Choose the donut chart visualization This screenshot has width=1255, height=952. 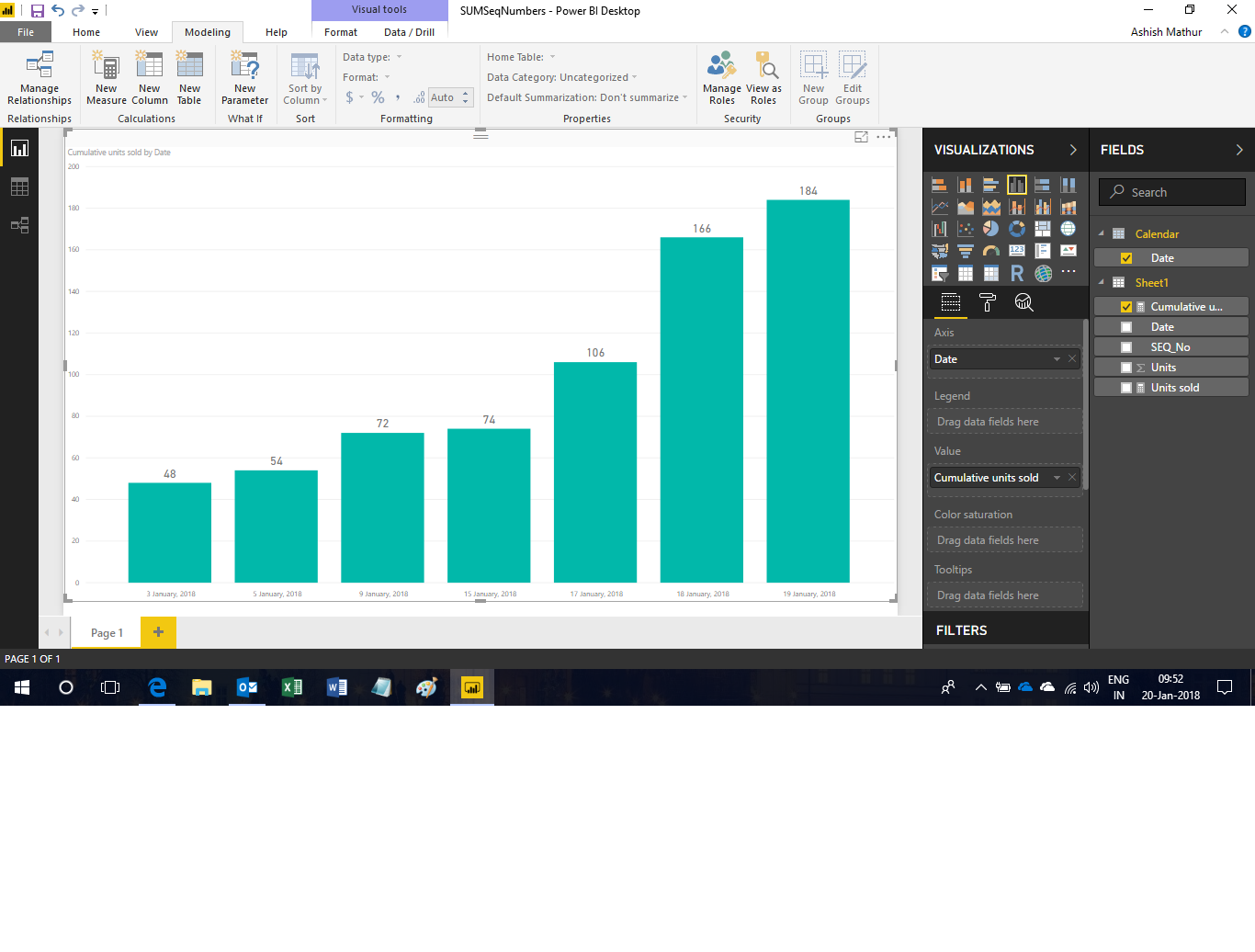tap(1017, 229)
